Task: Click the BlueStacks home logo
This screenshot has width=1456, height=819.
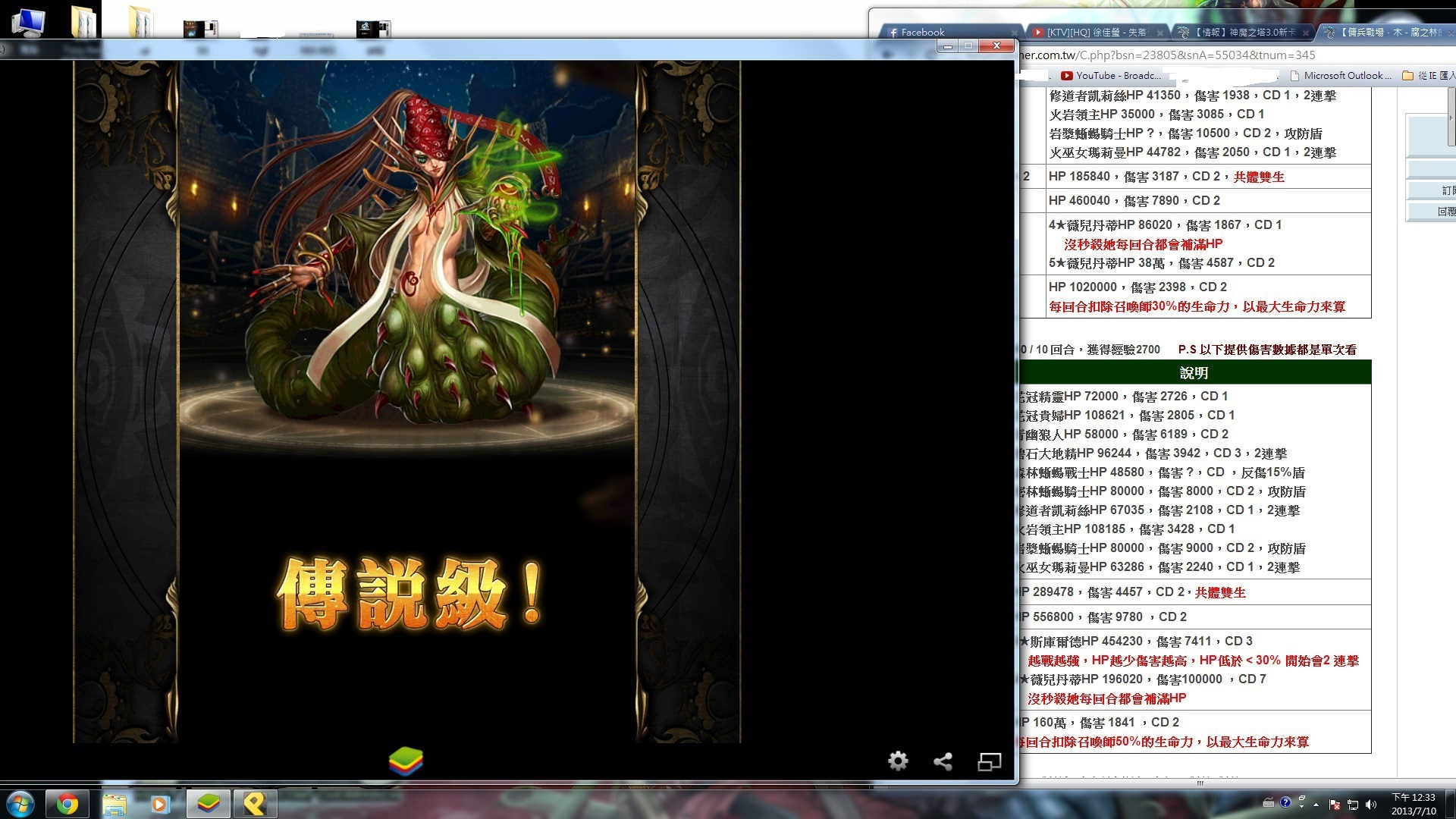Action: pyautogui.click(x=406, y=761)
